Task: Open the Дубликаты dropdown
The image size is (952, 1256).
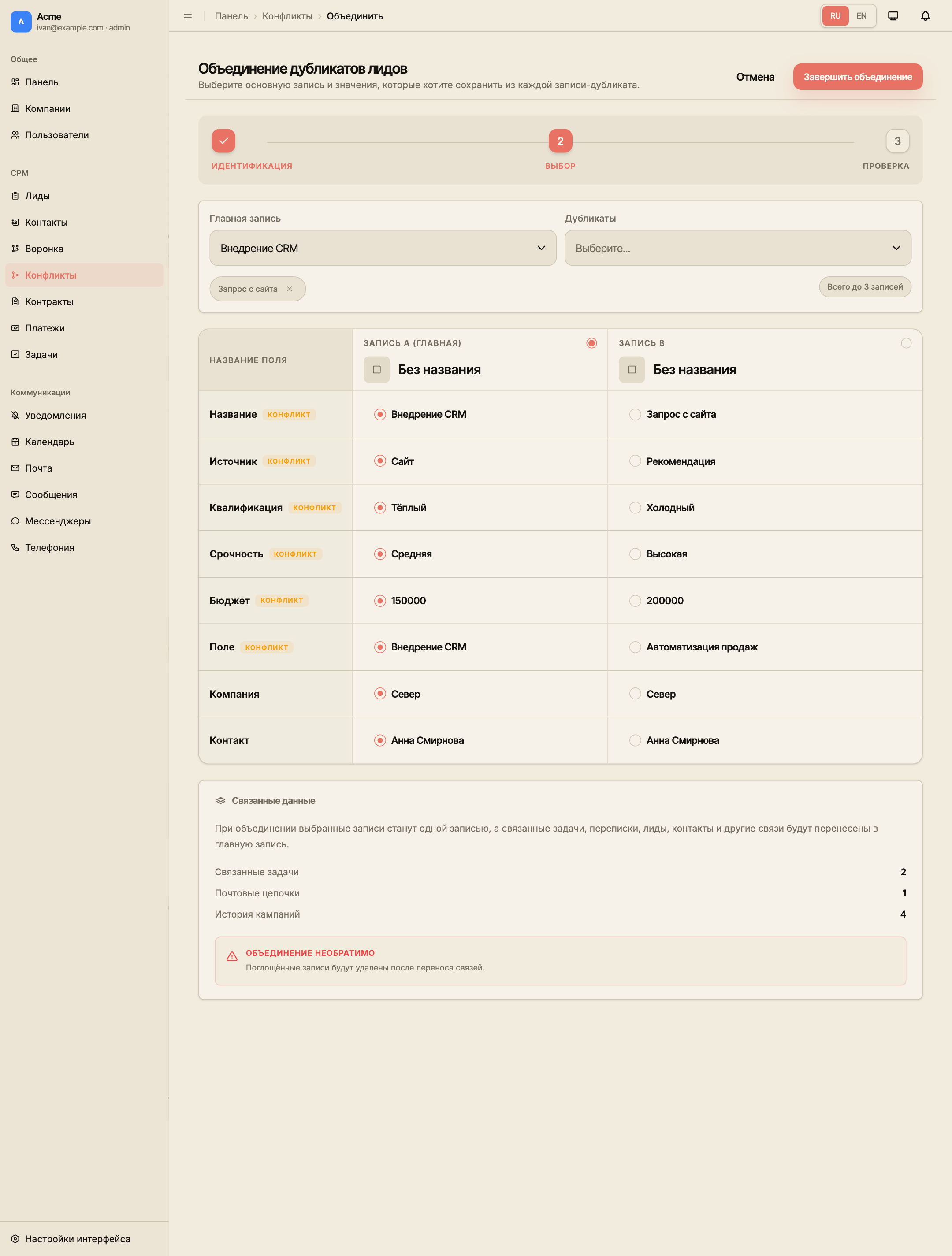Action: pos(737,248)
